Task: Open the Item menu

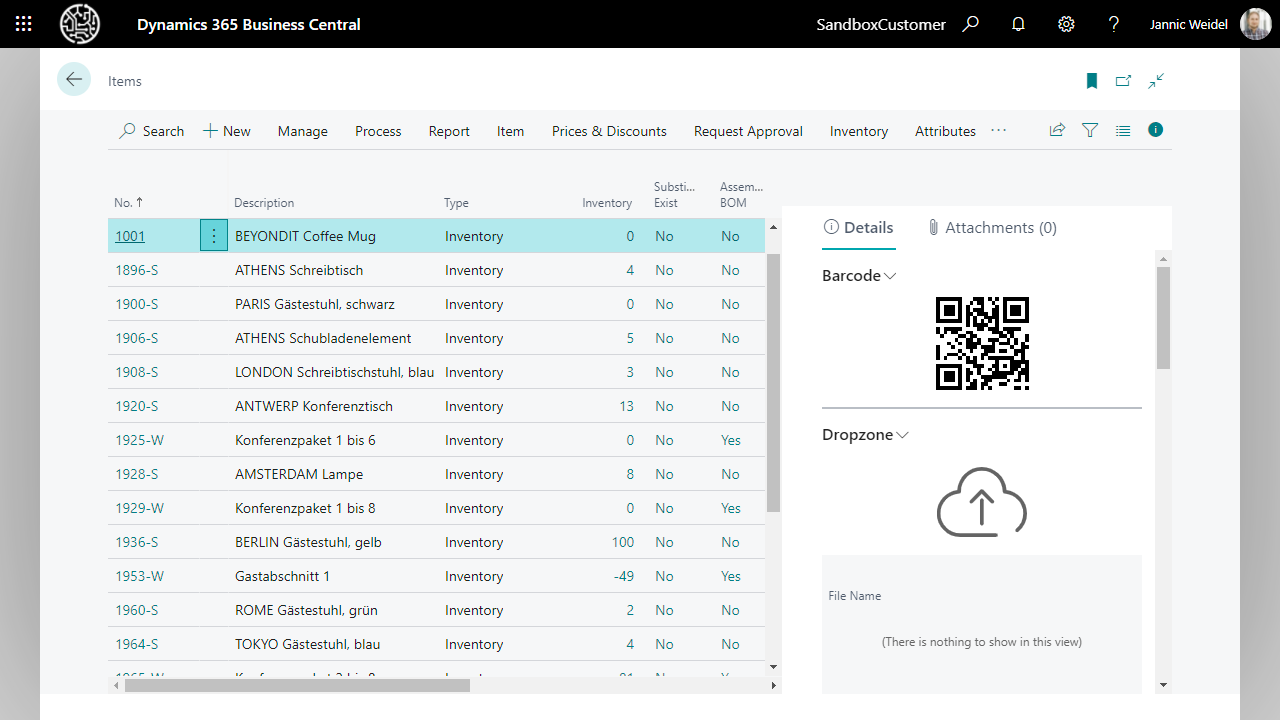Action: pyautogui.click(x=510, y=131)
